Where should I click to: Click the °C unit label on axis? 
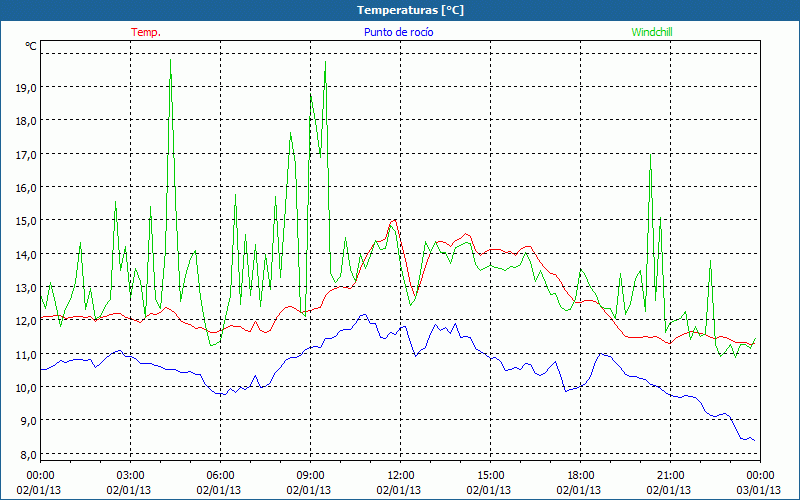click(x=31, y=46)
